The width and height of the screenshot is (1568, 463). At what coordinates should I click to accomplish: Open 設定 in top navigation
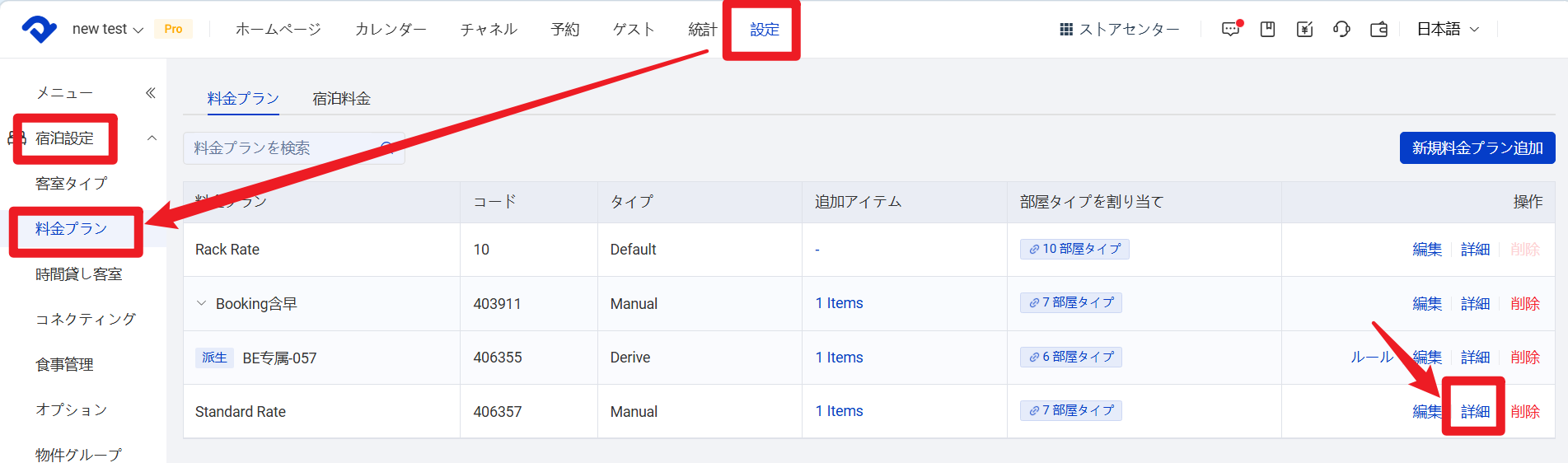765,29
